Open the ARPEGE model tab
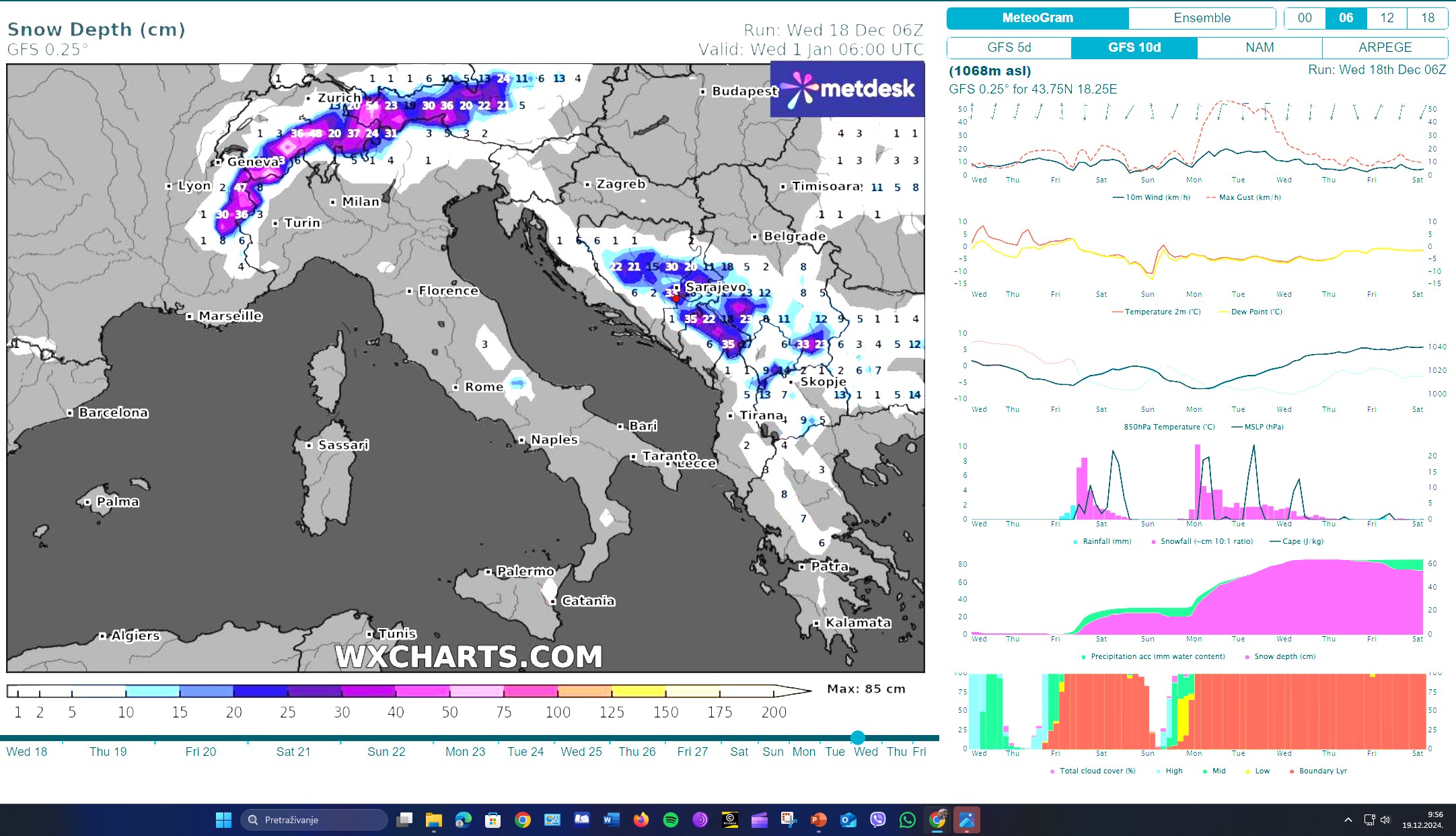This screenshot has height=836, width=1456. (1385, 48)
